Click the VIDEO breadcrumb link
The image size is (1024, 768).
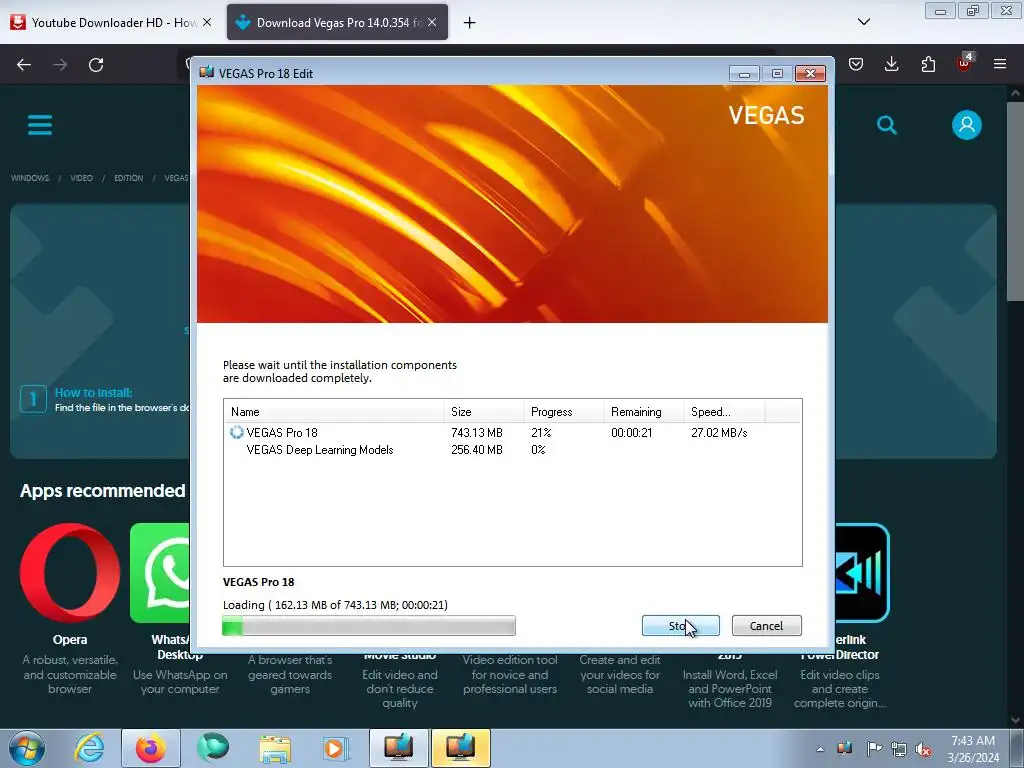[x=82, y=178]
